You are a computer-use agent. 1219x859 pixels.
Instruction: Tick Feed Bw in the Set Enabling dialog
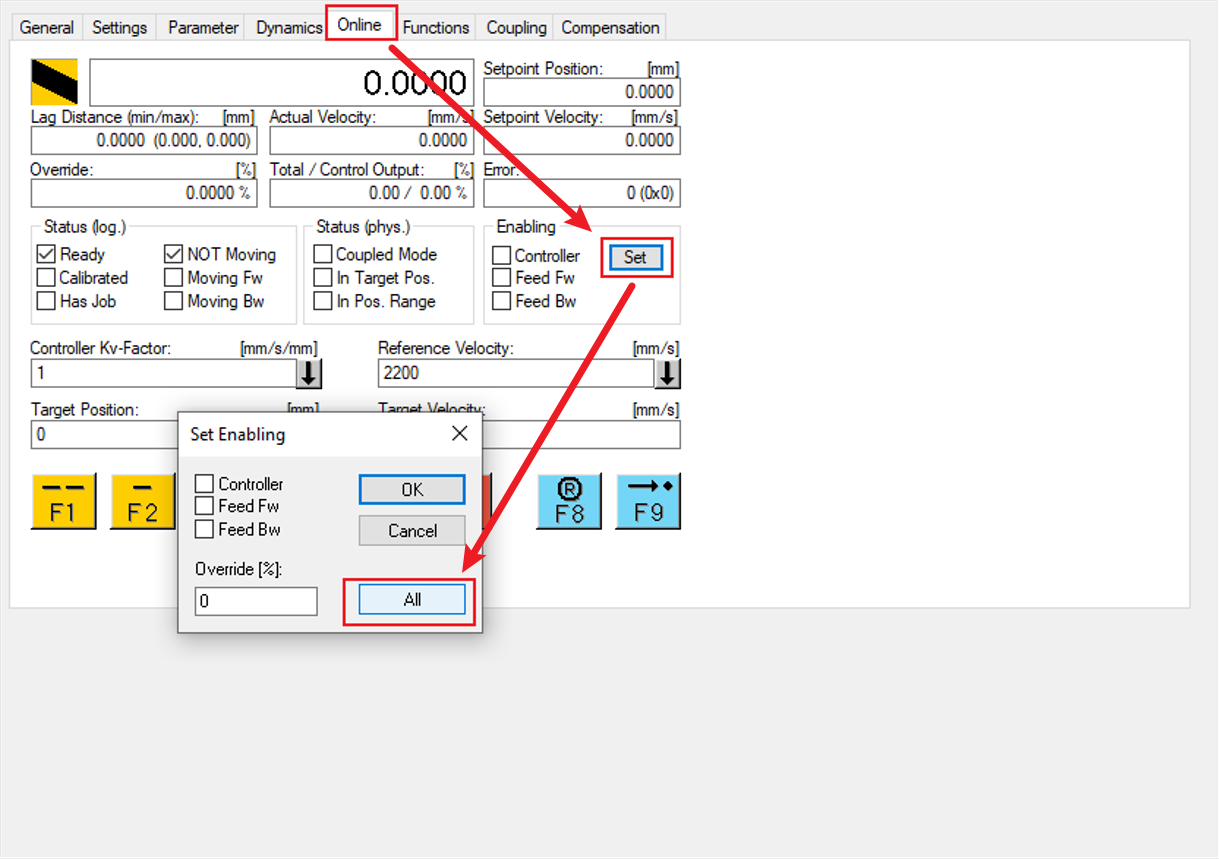click(205, 529)
